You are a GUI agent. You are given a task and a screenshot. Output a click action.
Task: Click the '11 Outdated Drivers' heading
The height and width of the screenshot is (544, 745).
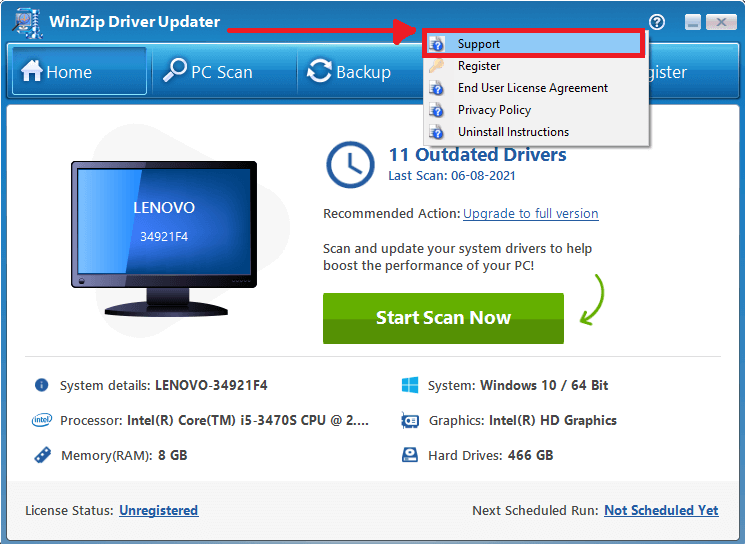click(x=478, y=155)
